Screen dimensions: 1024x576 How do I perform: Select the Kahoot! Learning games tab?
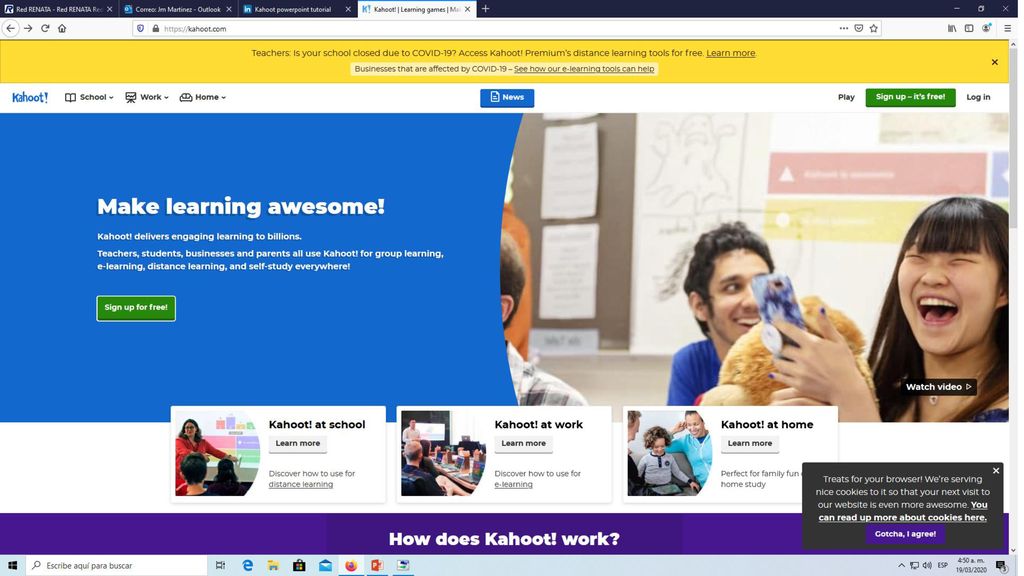pyautogui.click(x=416, y=9)
